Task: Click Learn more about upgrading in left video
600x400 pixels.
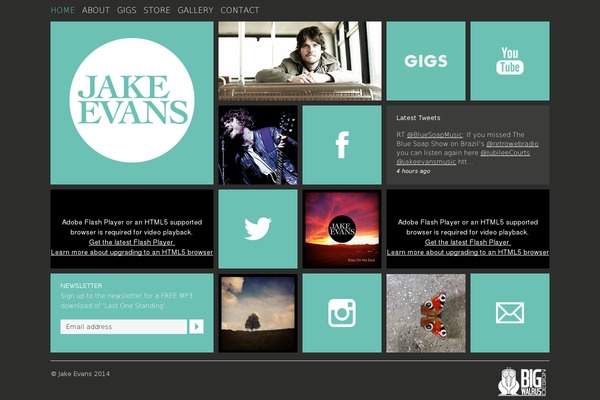Action: pos(132,252)
